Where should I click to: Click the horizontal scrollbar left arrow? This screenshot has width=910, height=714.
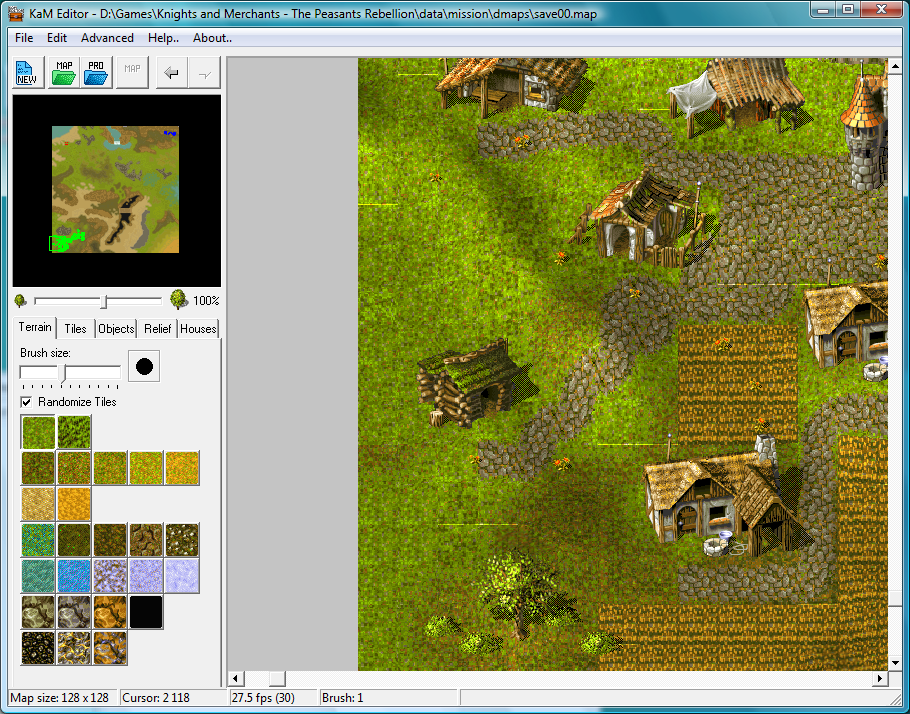click(236, 678)
